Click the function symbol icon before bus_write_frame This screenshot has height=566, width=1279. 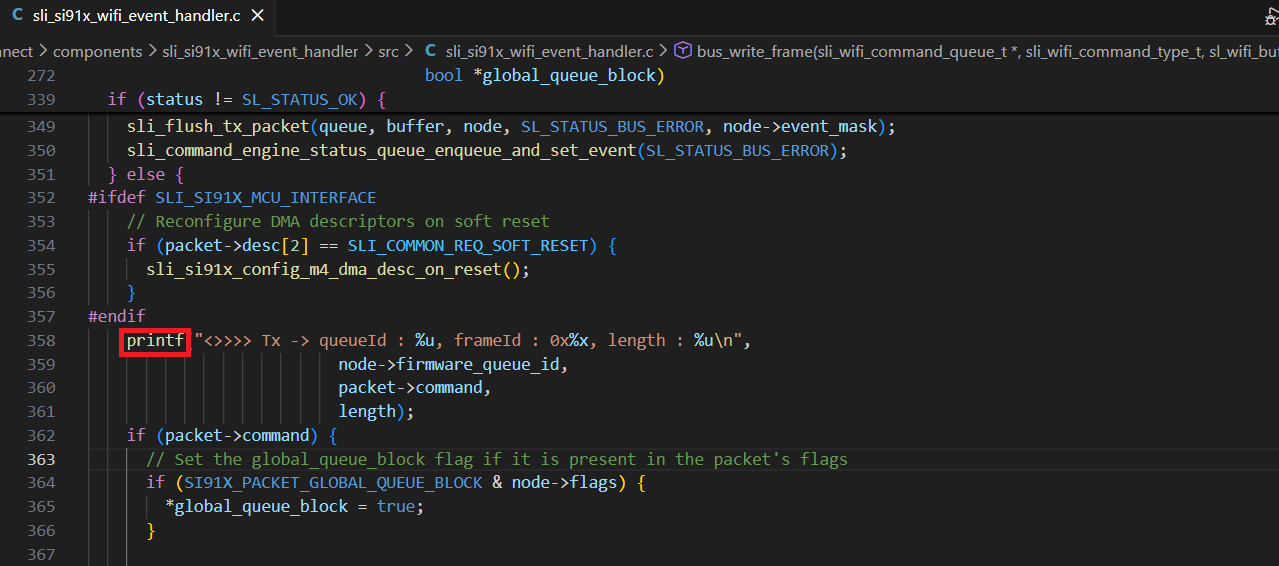(x=683, y=51)
